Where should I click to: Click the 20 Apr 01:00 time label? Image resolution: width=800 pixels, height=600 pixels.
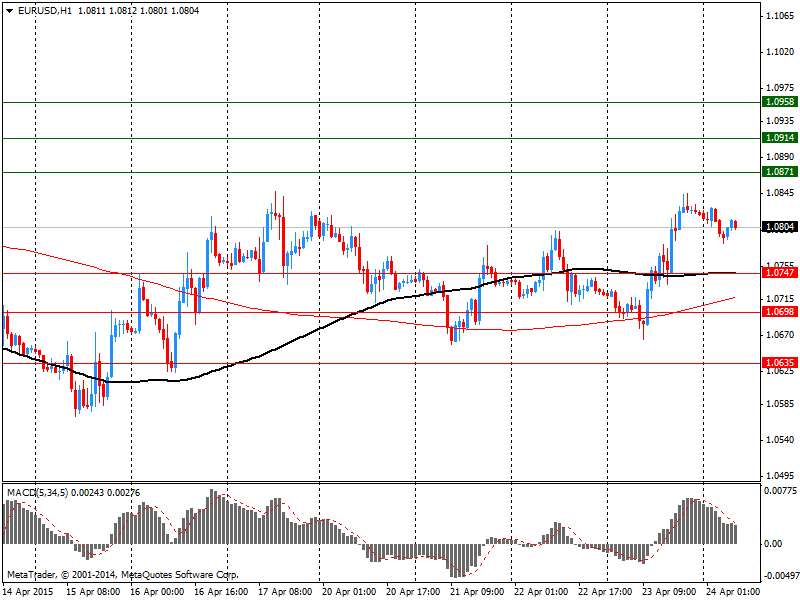[349, 592]
